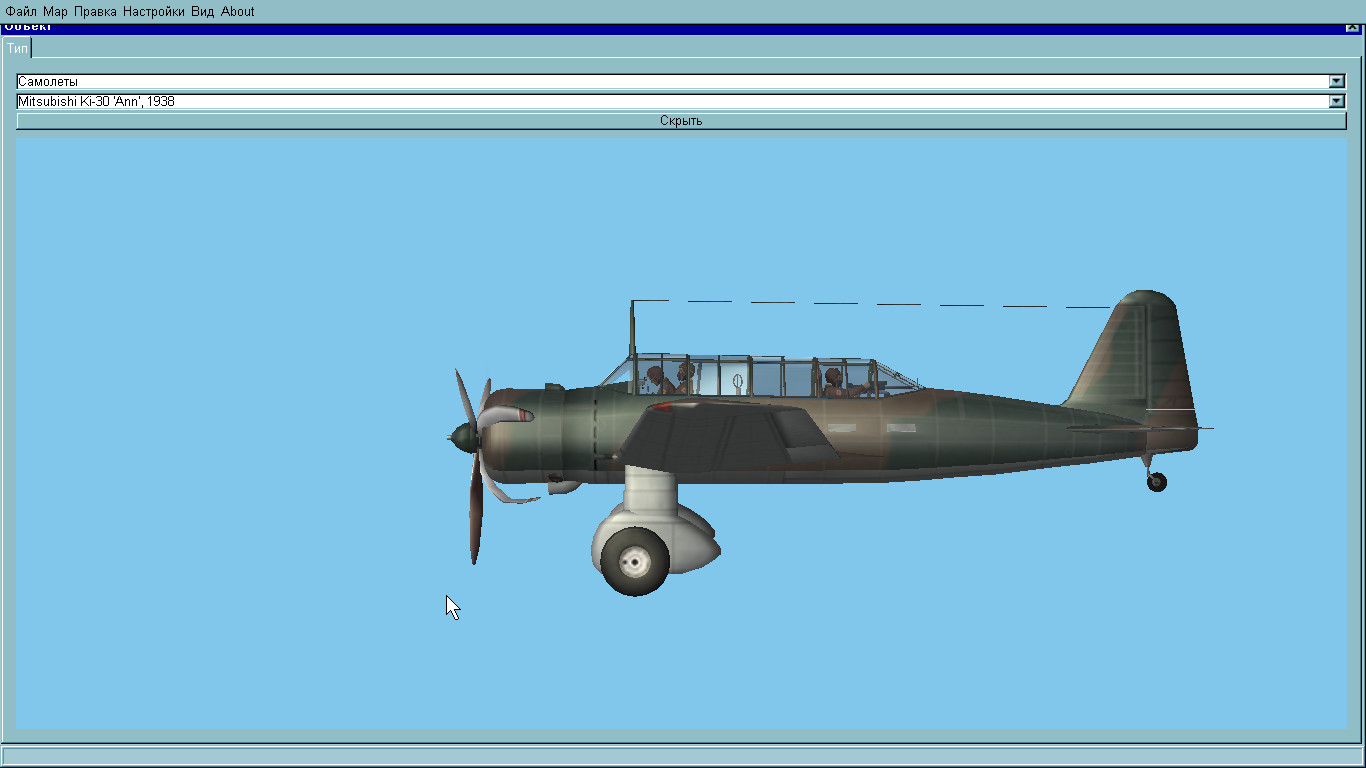The image size is (1366, 768).
Task: Close the object panel with title bar button
Action: pos(1352,28)
